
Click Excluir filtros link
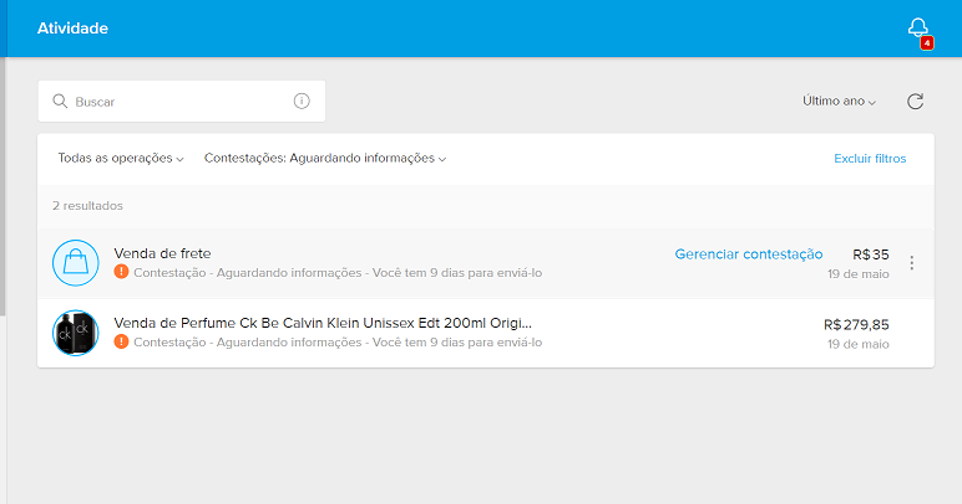click(x=870, y=158)
